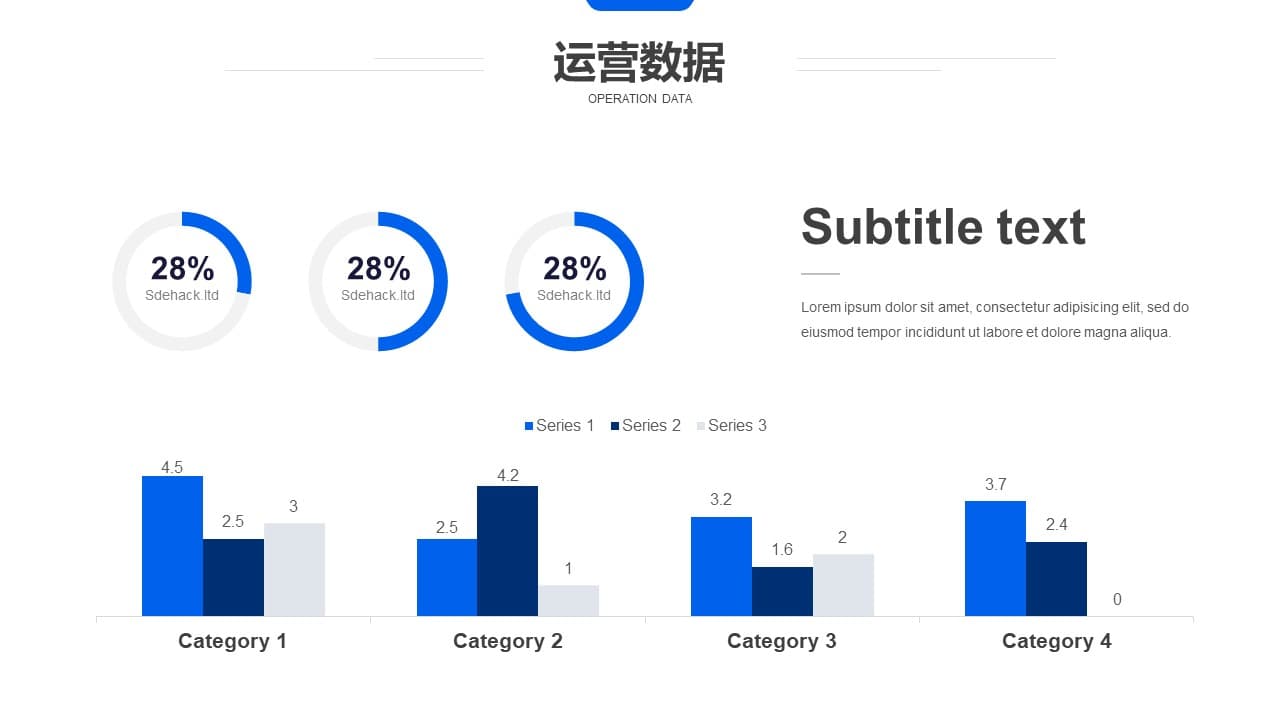Click the 2.4 dark bar in Category 4
The image size is (1280, 720).
pos(1056,579)
